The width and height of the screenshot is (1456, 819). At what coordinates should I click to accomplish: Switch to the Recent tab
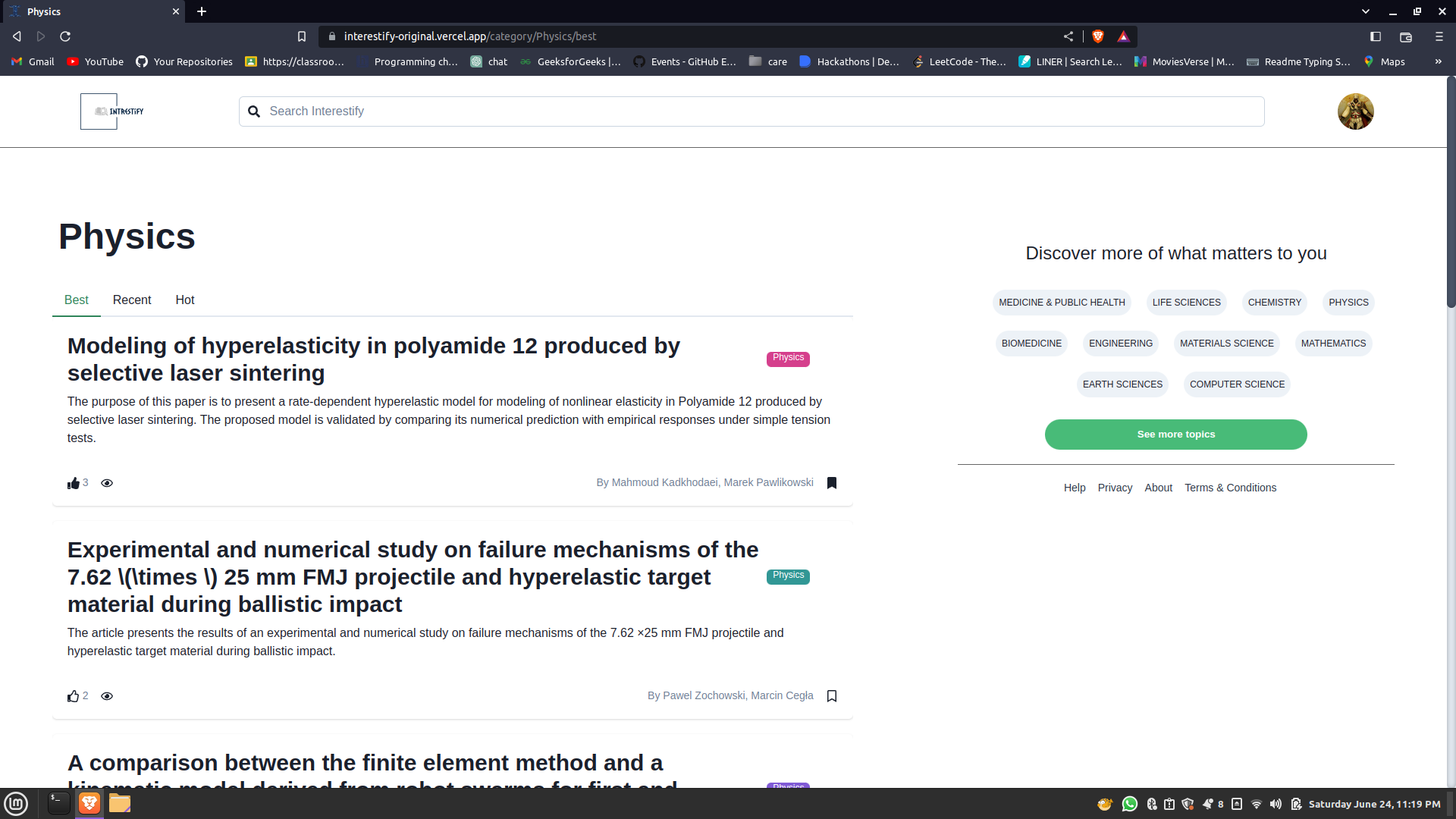pyautogui.click(x=132, y=300)
